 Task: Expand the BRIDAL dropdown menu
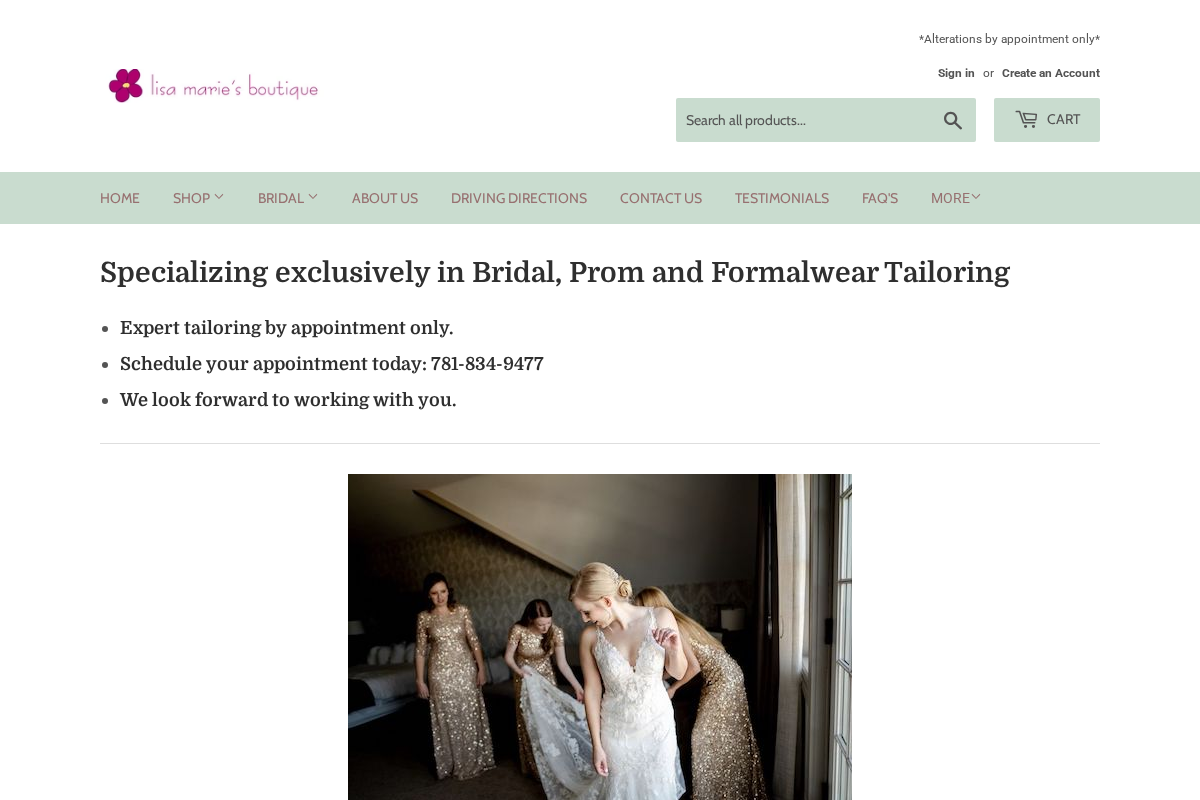(x=288, y=198)
